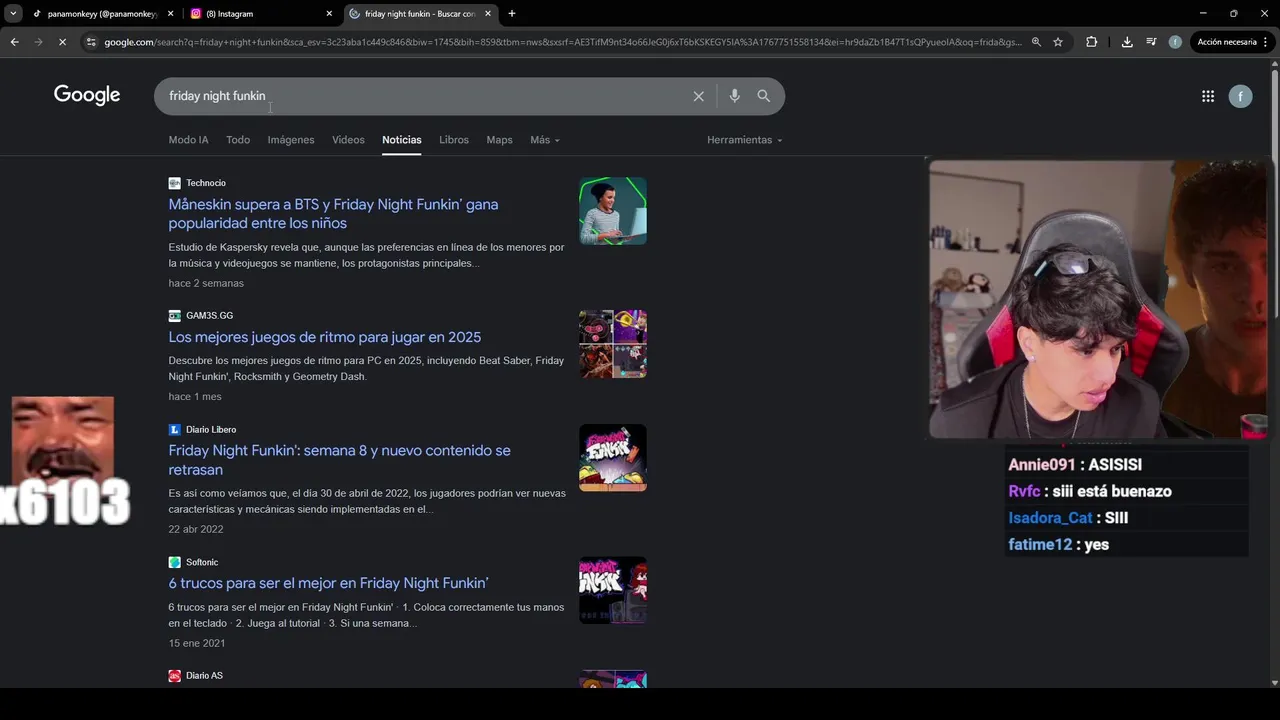Open media controls music icon

click(x=1151, y=42)
